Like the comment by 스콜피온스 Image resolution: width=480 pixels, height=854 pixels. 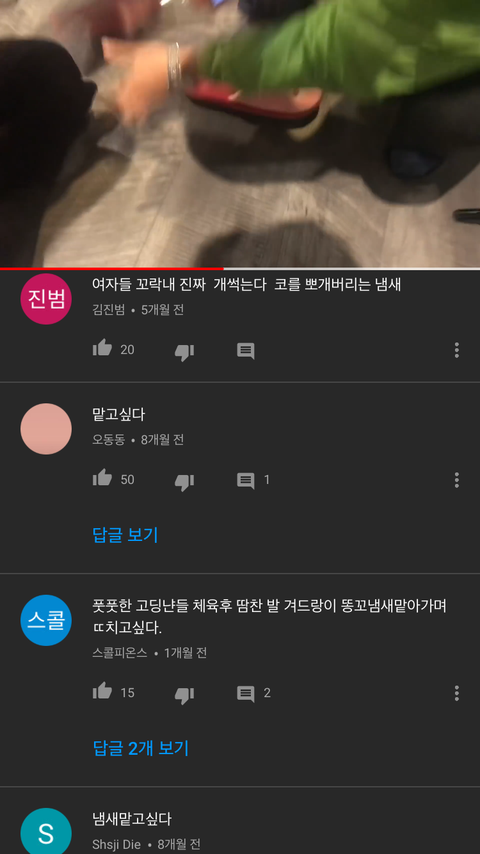102,691
